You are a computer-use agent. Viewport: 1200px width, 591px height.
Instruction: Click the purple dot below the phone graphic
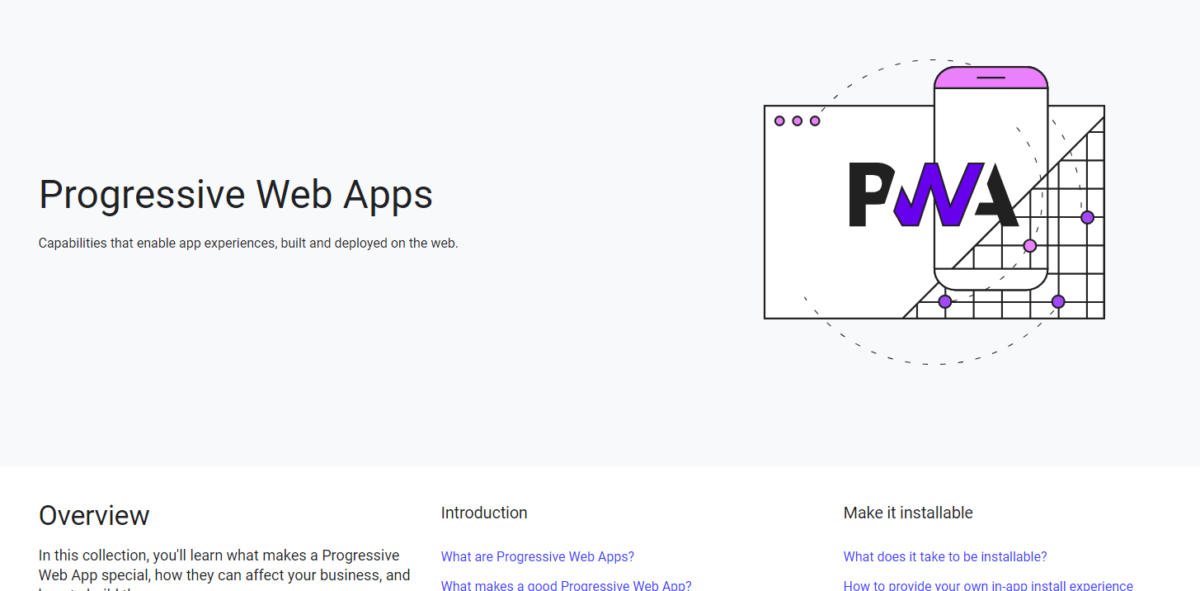coord(943,300)
